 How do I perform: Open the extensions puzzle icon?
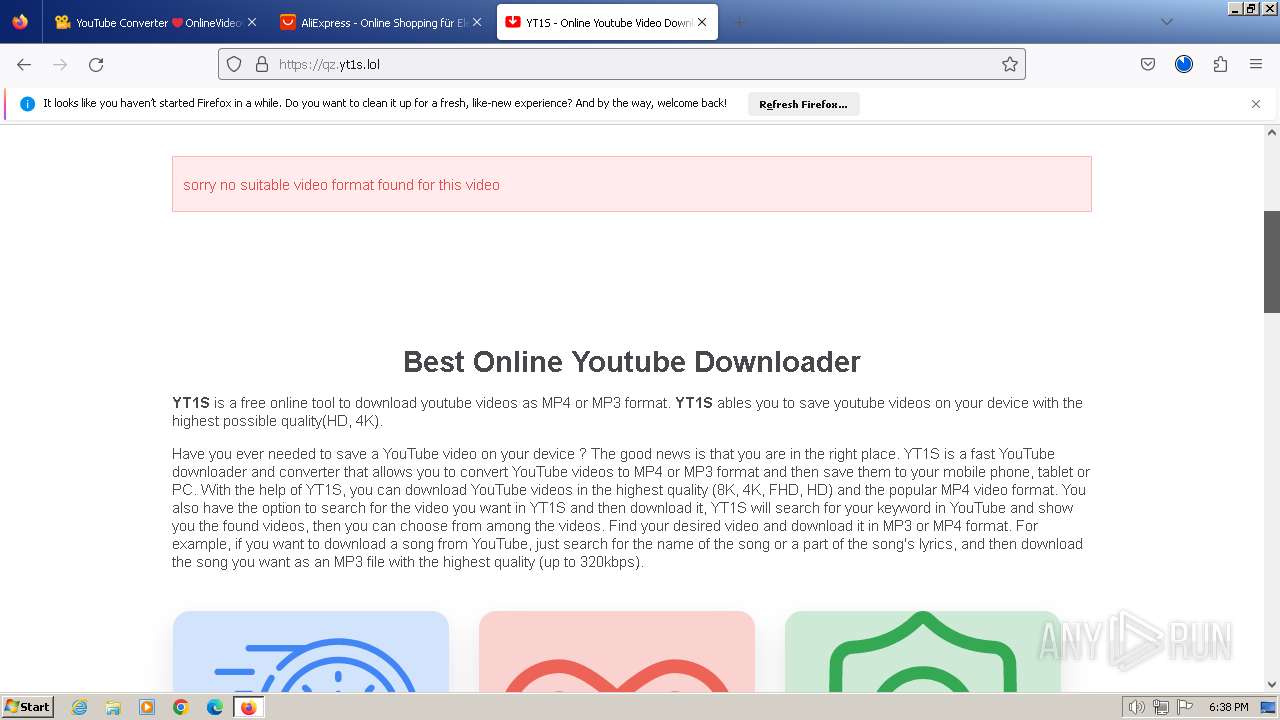1220,64
